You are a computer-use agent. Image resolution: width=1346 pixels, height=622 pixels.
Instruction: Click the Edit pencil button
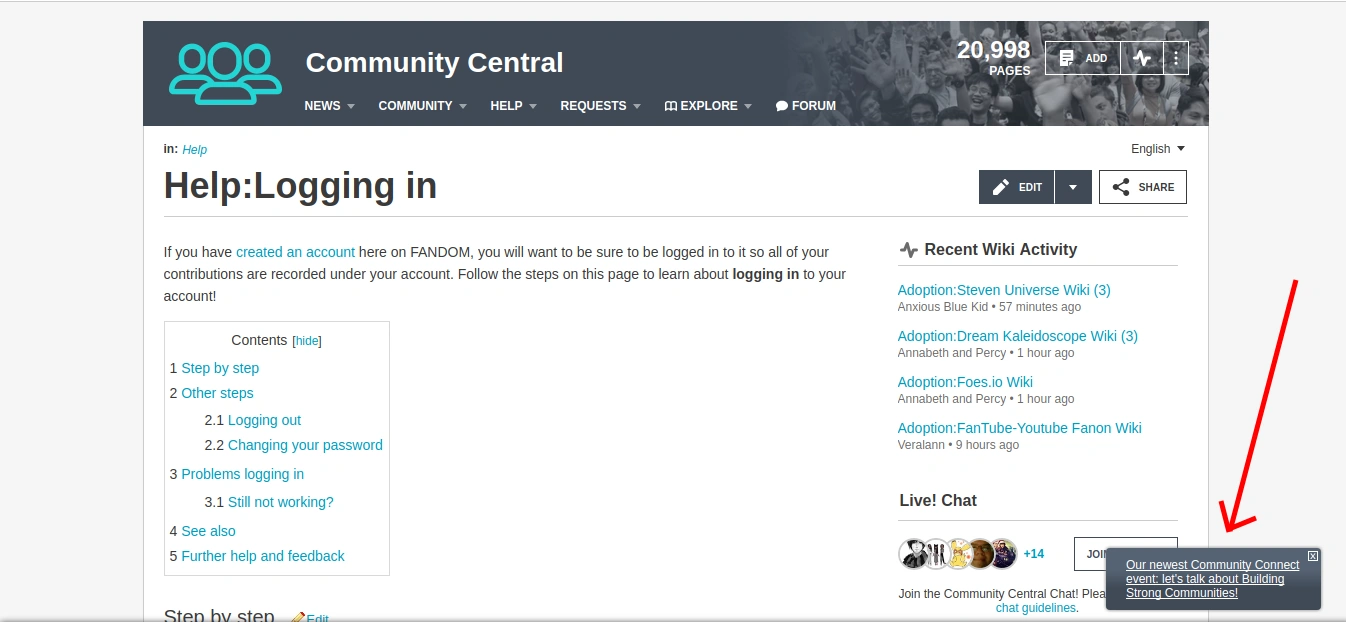1016,187
